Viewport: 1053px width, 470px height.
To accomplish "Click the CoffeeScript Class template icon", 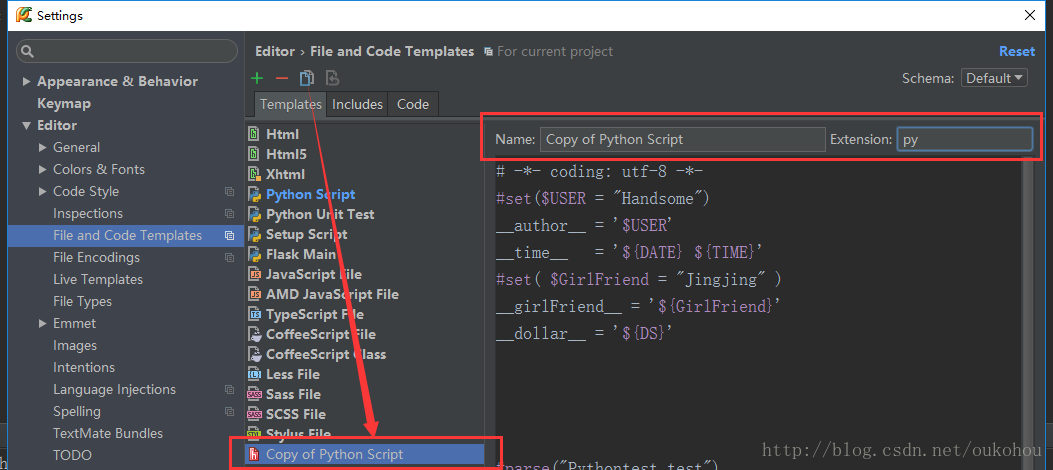I will click(255, 355).
